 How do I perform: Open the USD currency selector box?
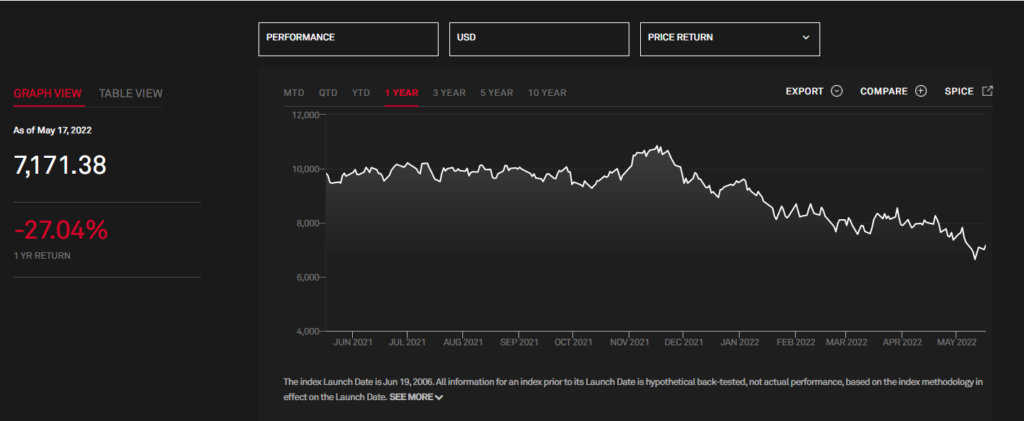539,39
